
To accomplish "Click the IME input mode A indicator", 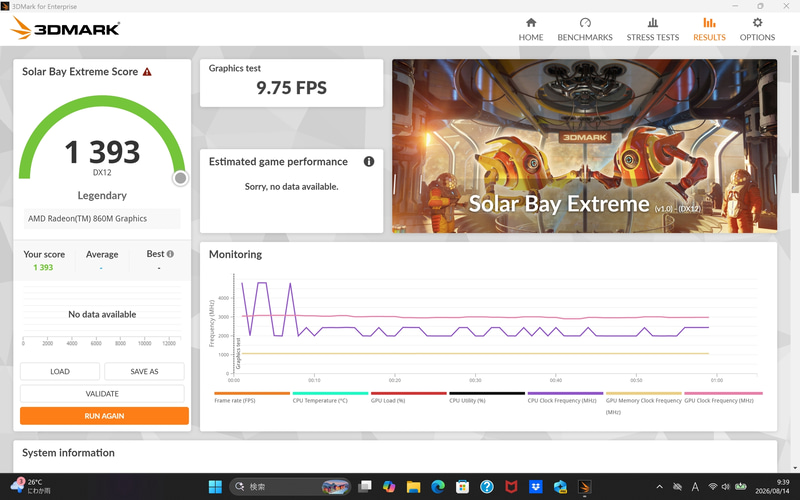I will 695,487.
